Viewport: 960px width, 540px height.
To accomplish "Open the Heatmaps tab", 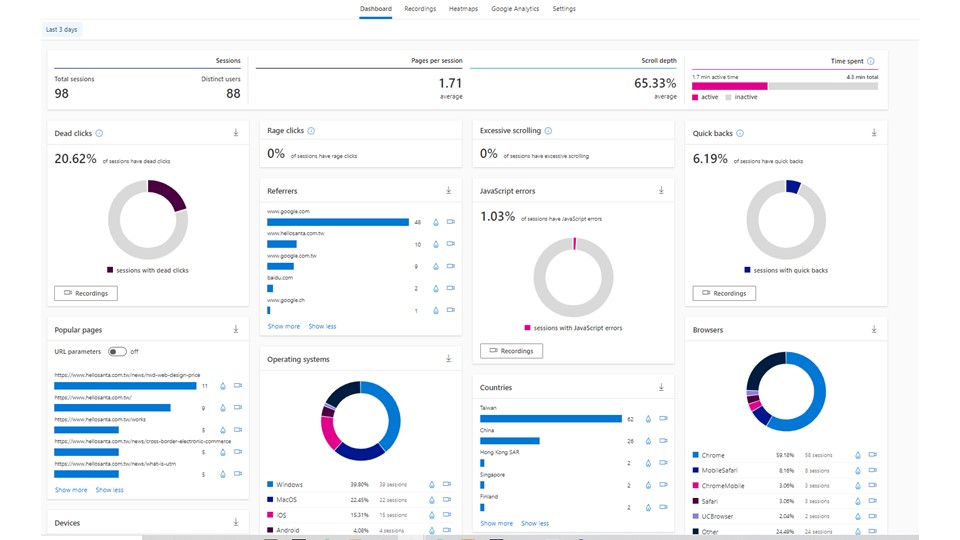I will pos(463,9).
